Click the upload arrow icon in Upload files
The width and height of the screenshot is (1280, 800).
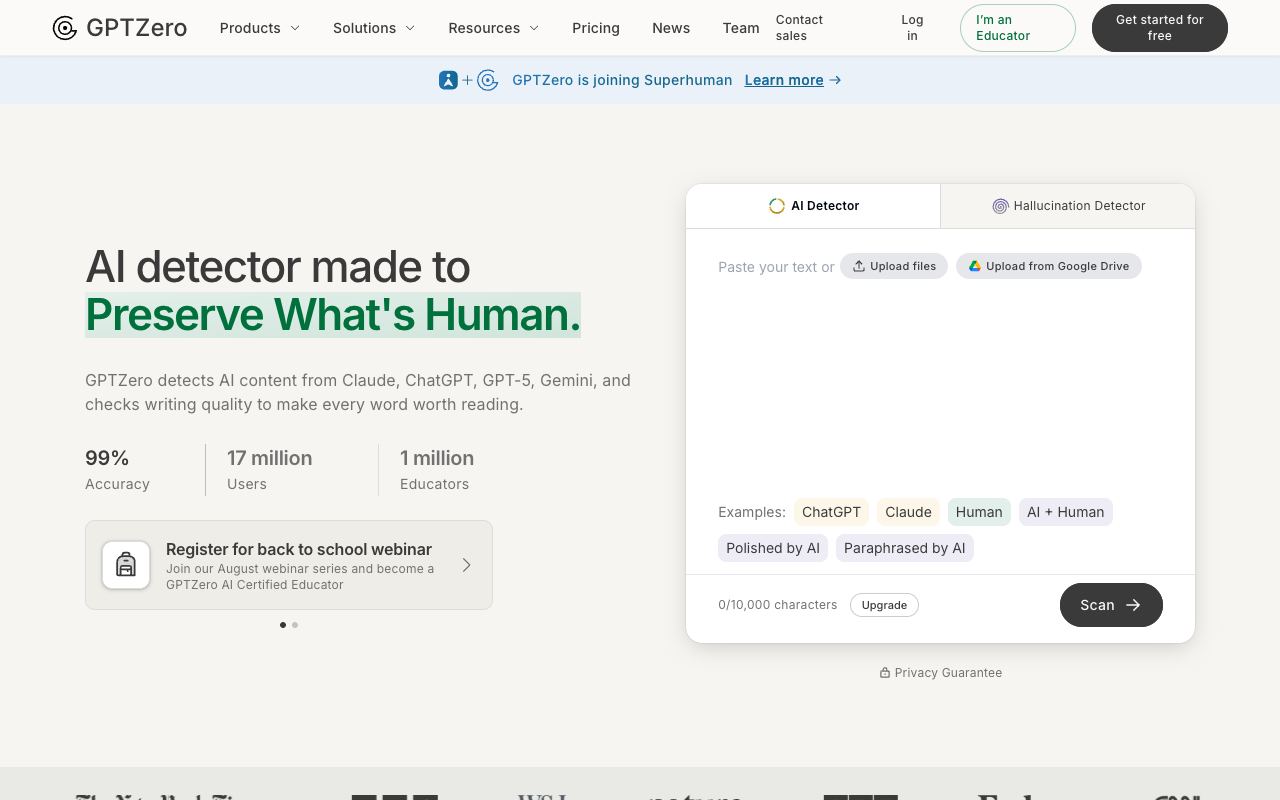858,266
